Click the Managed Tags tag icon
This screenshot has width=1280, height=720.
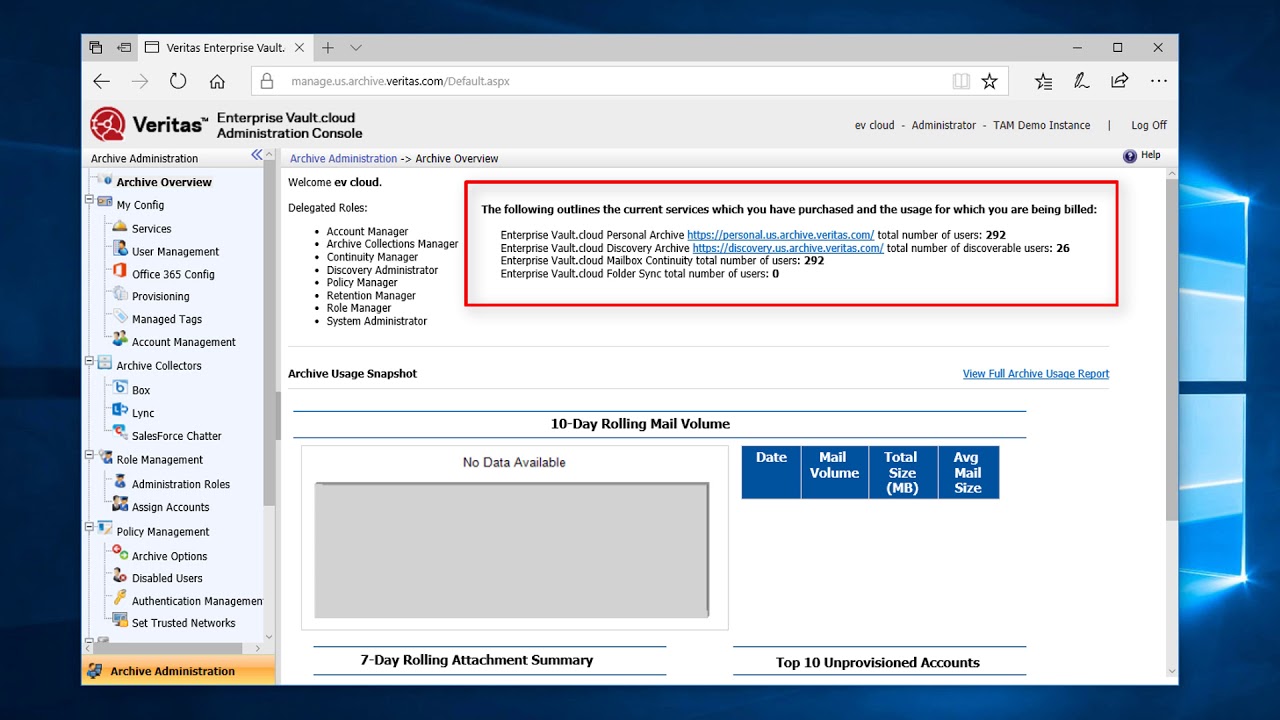(120, 318)
